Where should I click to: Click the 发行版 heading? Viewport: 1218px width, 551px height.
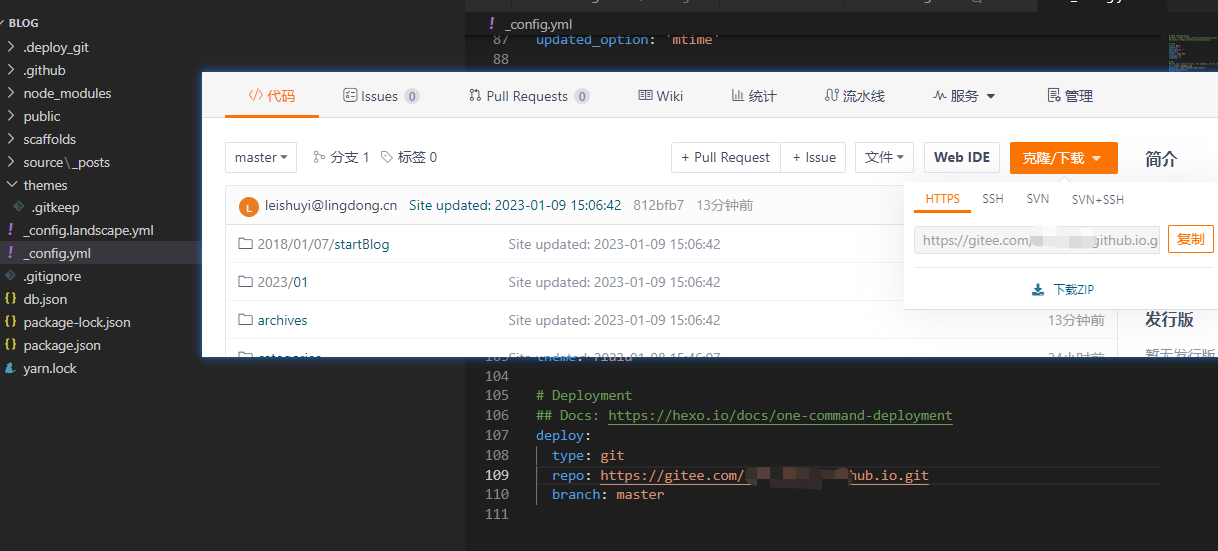coord(1169,320)
